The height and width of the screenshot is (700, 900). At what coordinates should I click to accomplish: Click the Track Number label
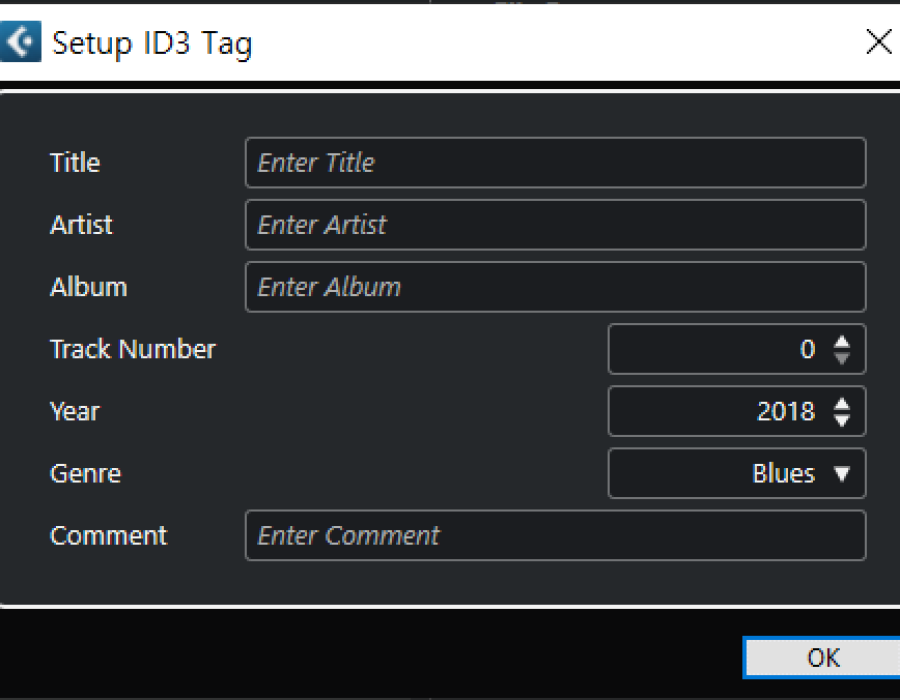(x=133, y=349)
